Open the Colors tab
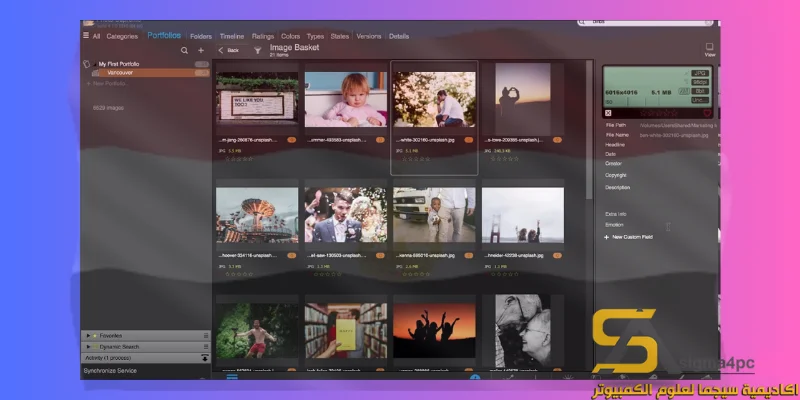The height and width of the screenshot is (400, 800). coord(291,36)
